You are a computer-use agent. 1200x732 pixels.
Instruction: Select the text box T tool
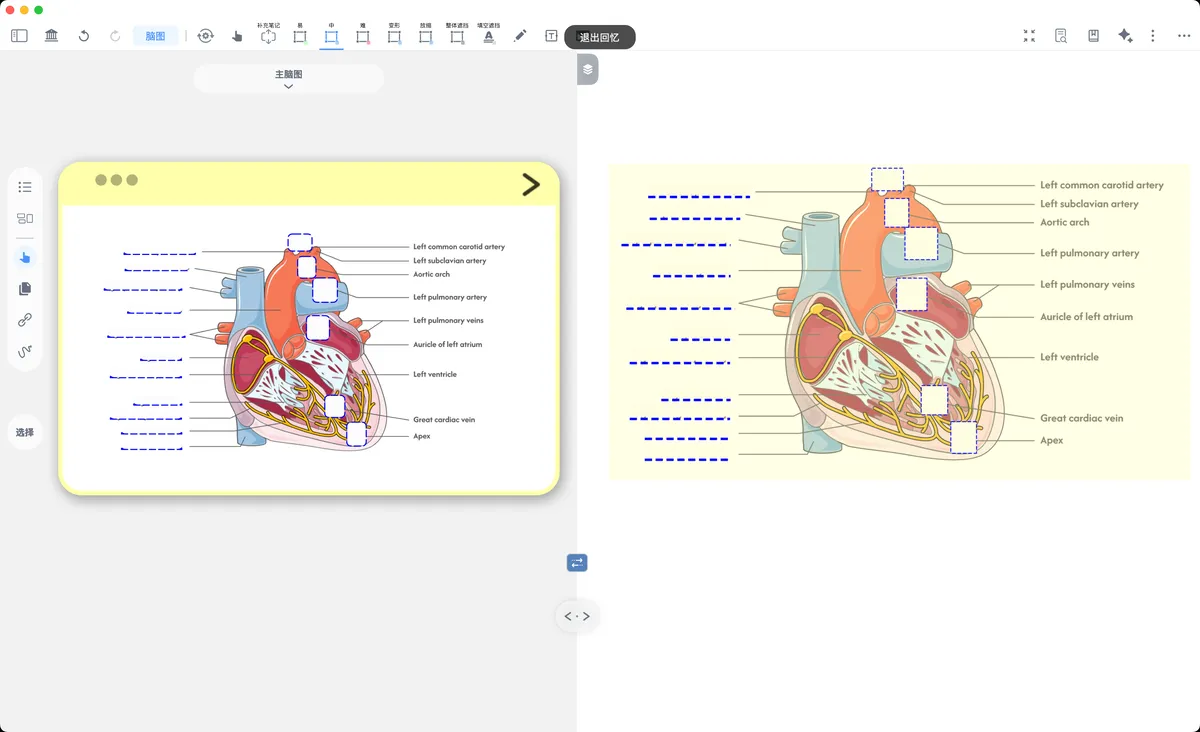[x=551, y=36]
